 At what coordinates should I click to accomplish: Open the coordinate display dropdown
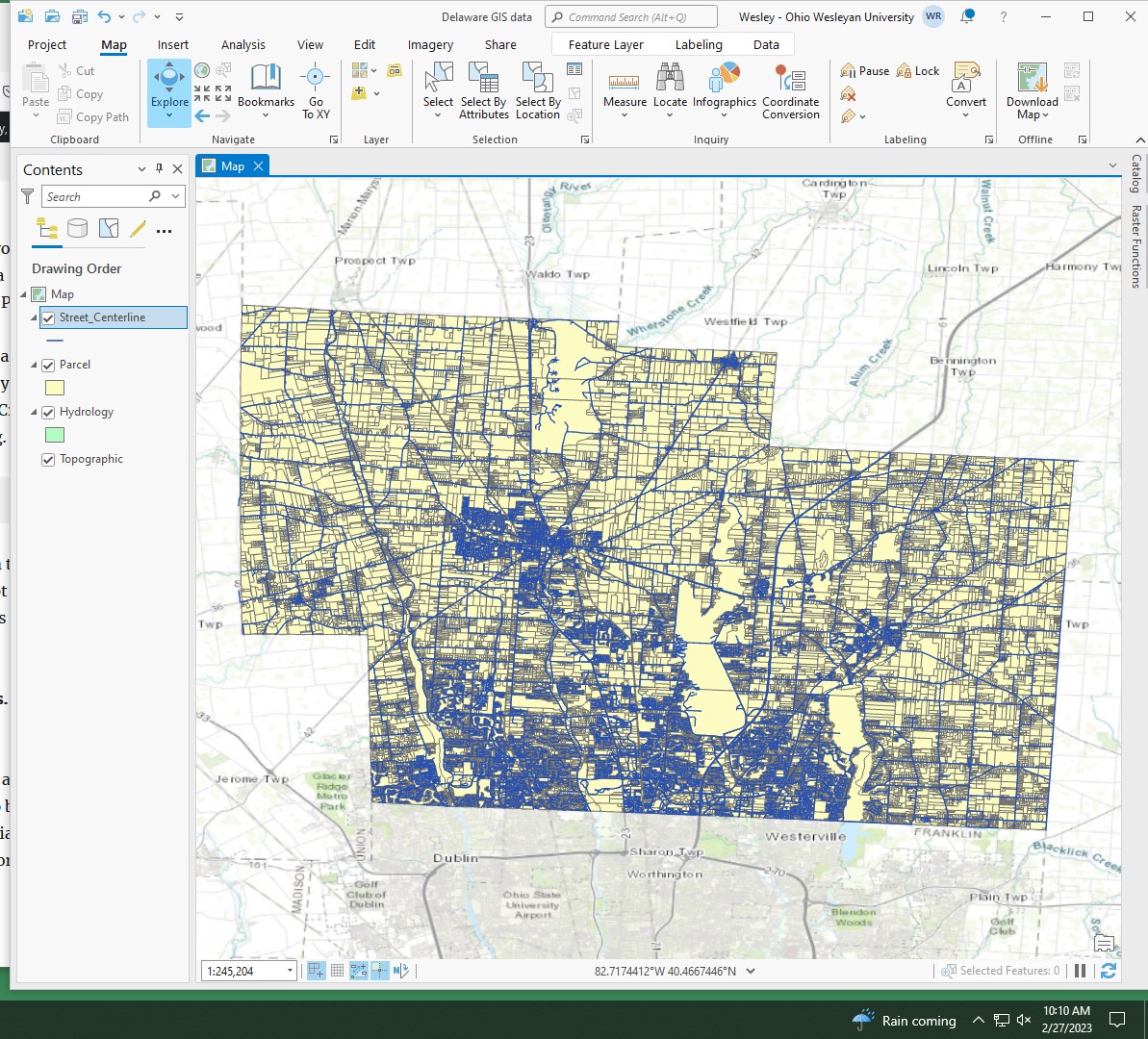pos(749,971)
